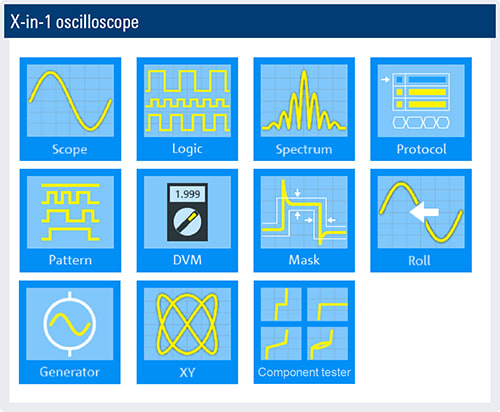
Task: Open the Roll mode tile
Action: pyautogui.click(x=421, y=220)
